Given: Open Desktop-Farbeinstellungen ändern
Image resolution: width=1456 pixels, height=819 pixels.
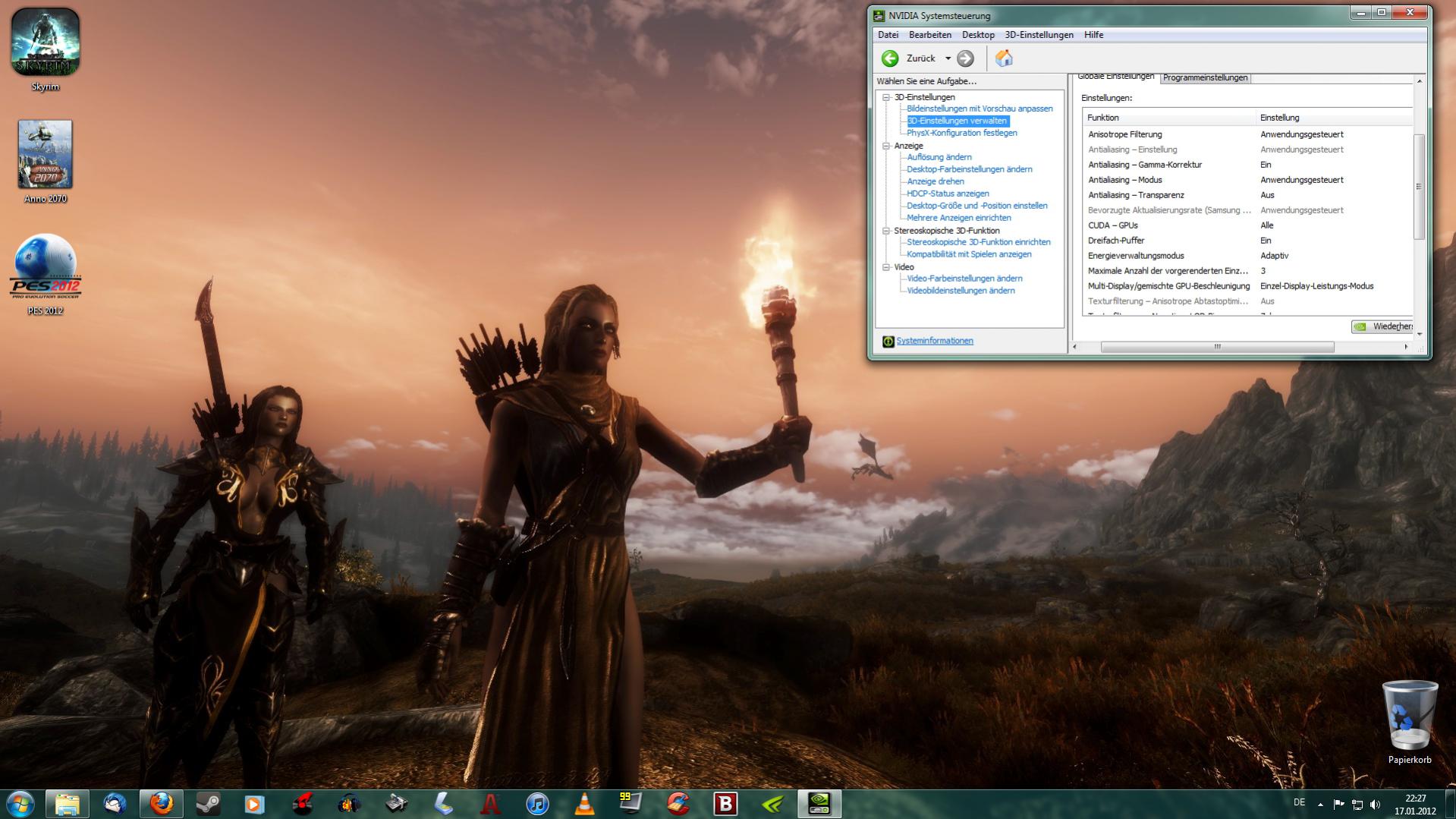Looking at the screenshot, I should (970, 169).
